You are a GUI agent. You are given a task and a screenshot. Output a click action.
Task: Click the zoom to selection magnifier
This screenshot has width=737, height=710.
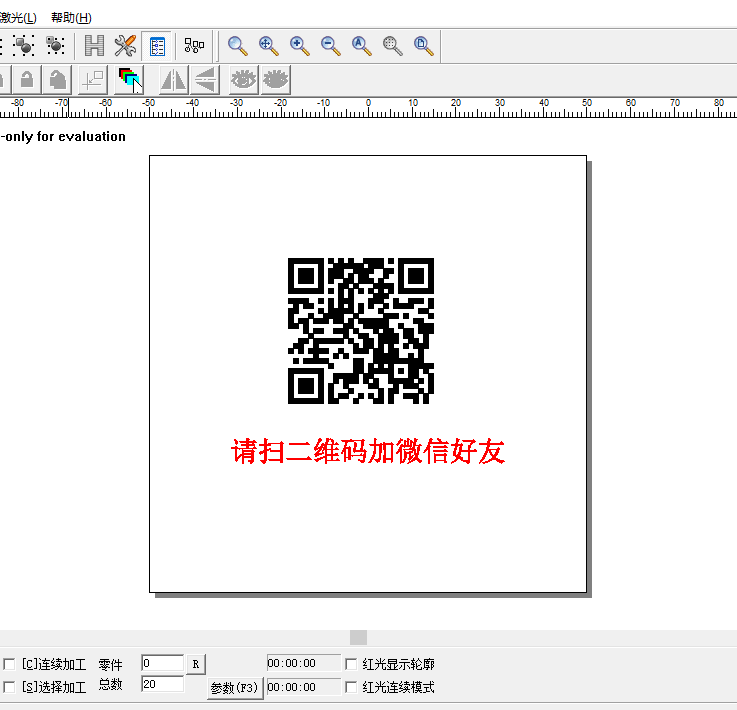click(x=392, y=46)
